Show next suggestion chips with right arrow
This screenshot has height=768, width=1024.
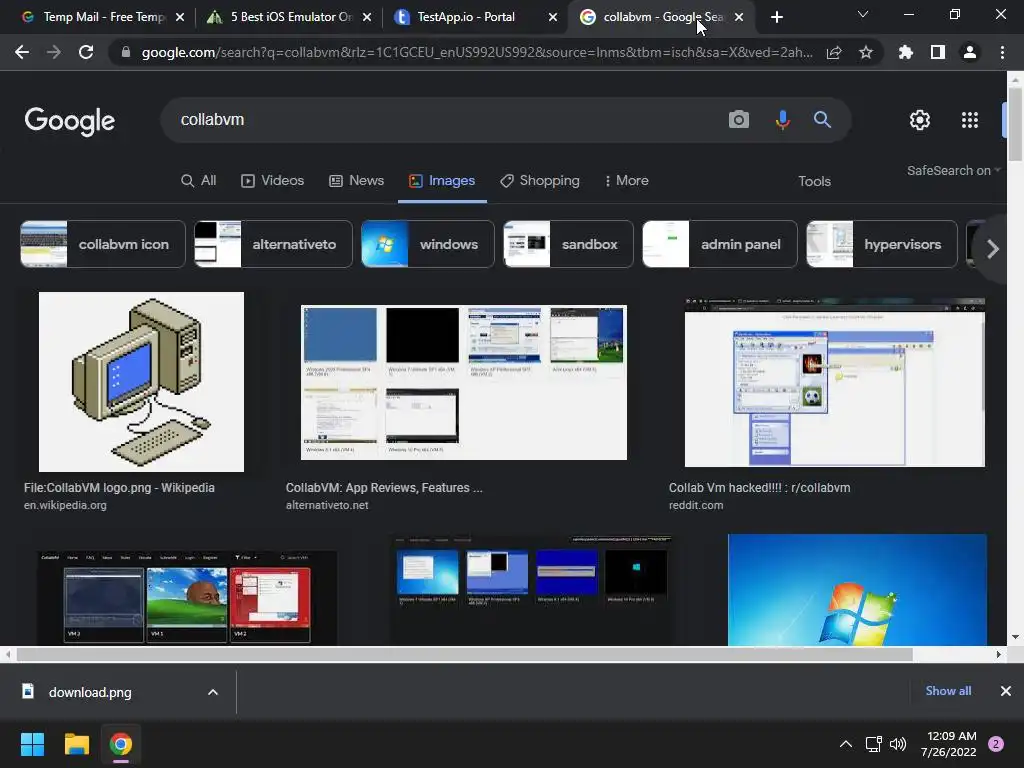click(993, 248)
